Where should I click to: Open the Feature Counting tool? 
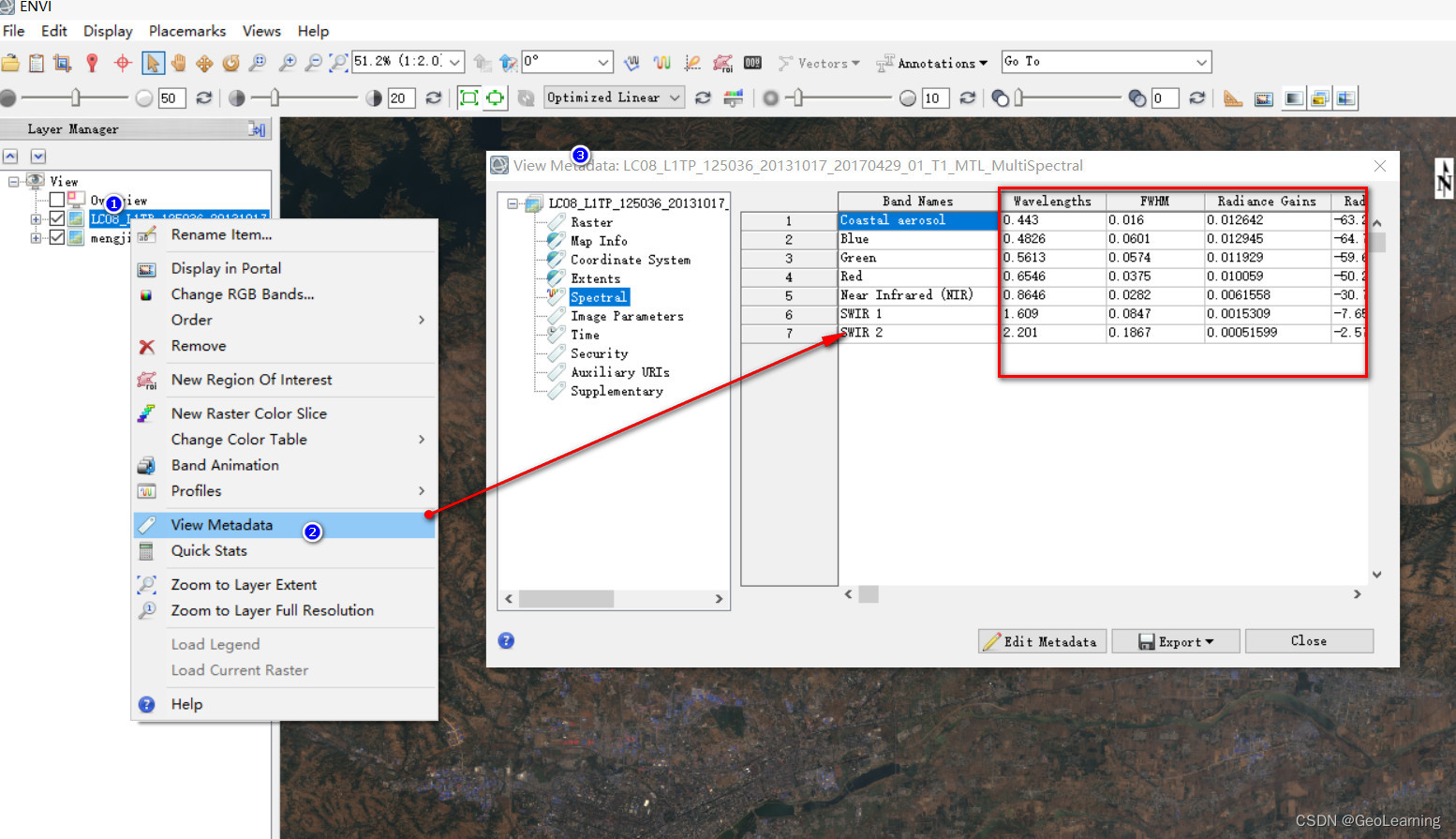pyautogui.click(x=752, y=63)
